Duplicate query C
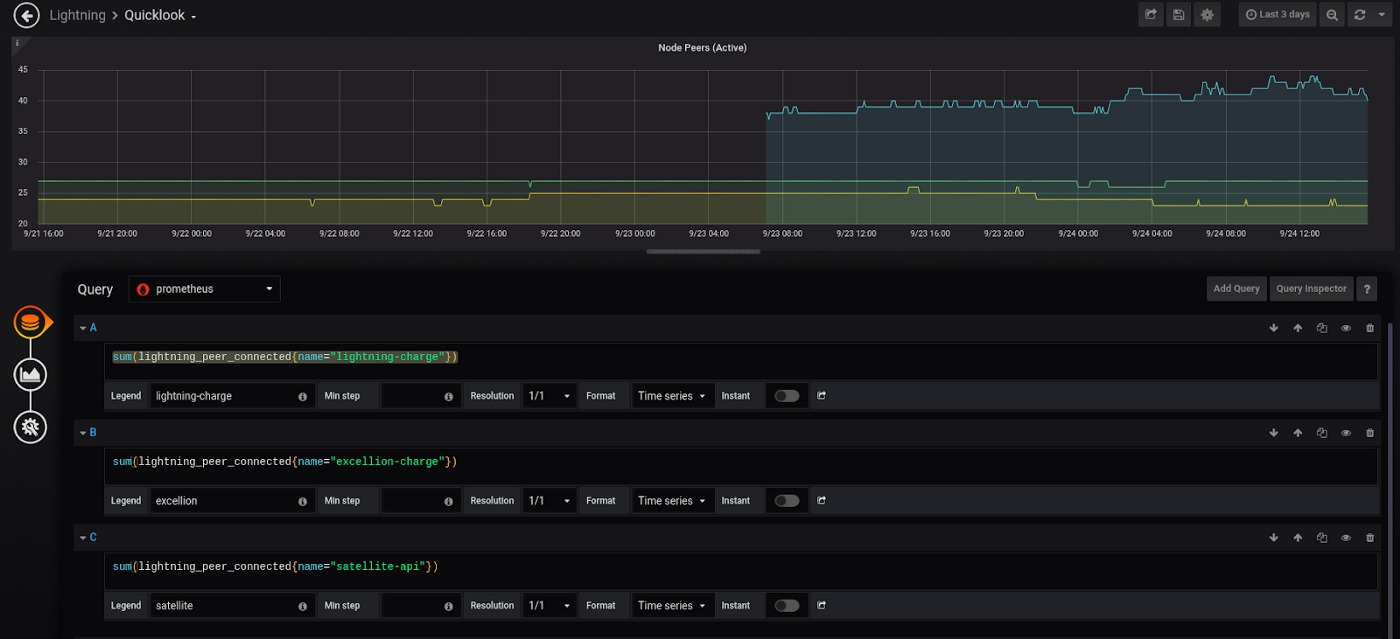 (x=1322, y=538)
